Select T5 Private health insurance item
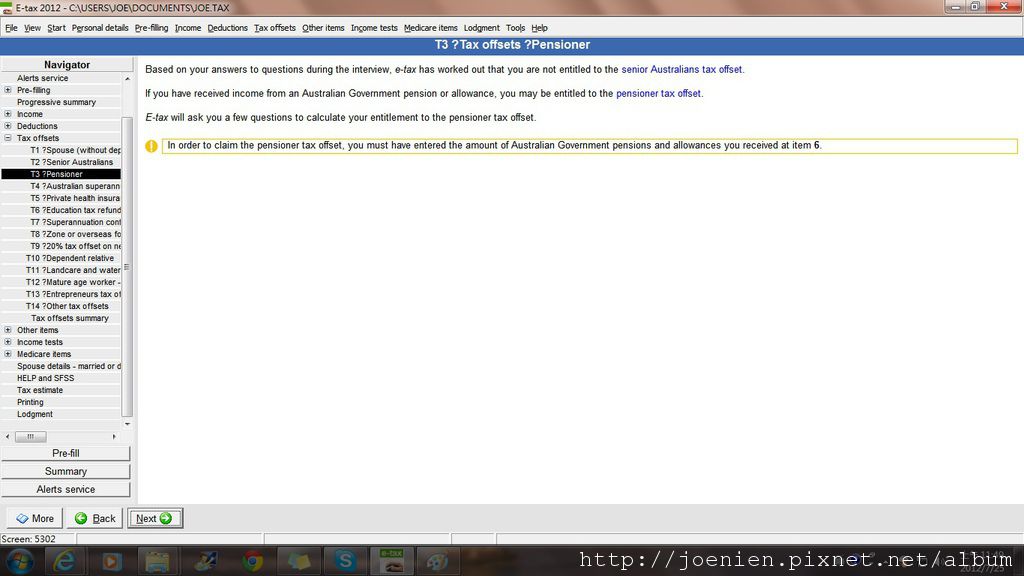 pos(75,198)
